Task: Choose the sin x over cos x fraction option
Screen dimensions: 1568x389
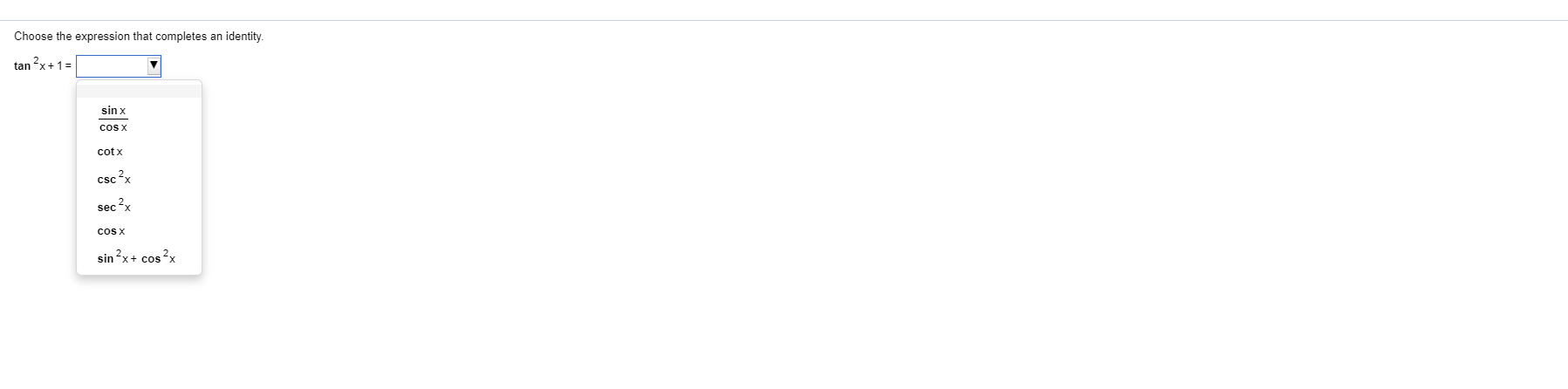Action: (113, 119)
